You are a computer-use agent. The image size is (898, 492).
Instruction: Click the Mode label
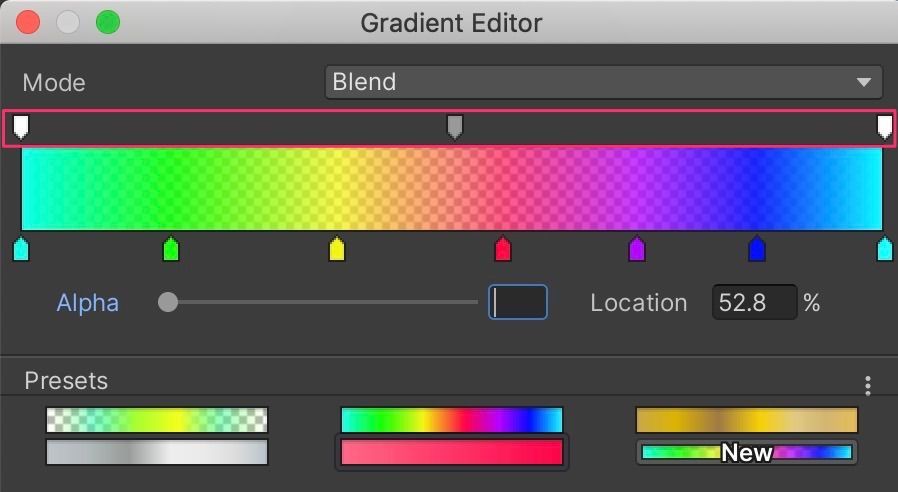click(x=54, y=82)
